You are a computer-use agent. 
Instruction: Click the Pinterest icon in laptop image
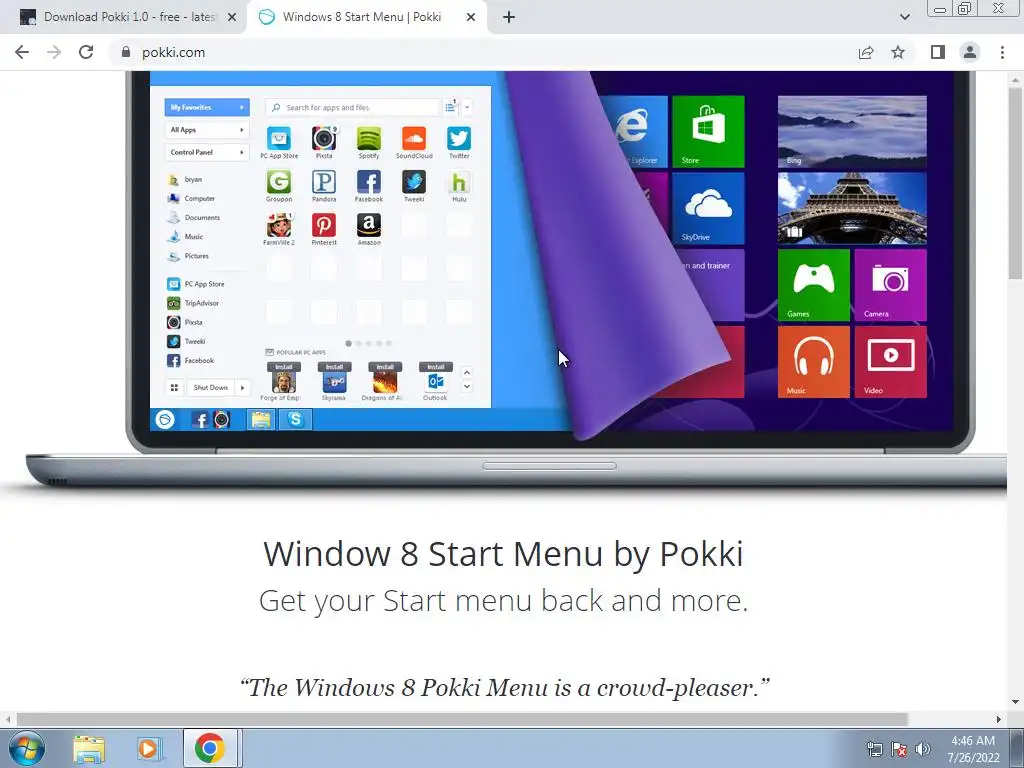(x=324, y=225)
